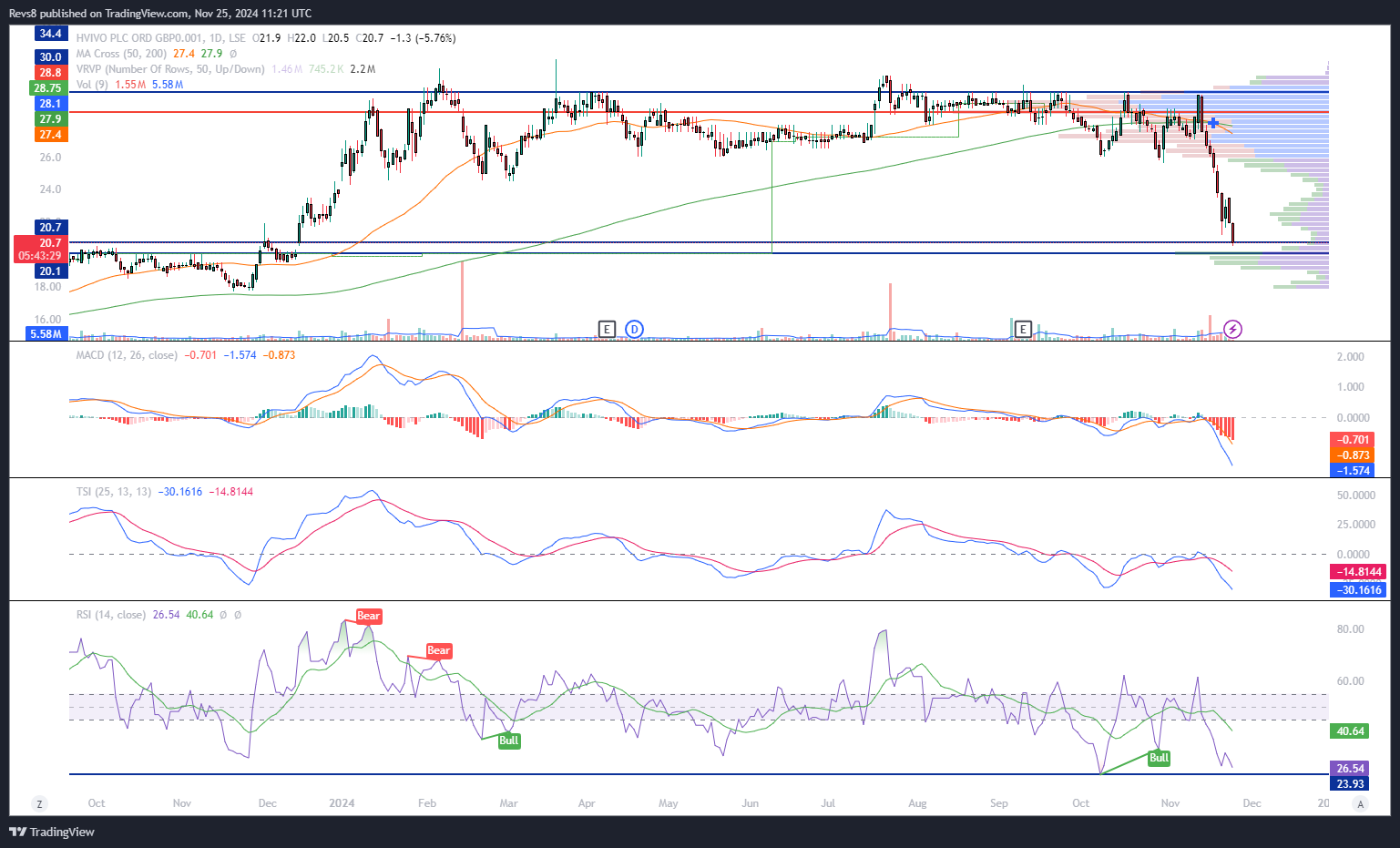The image size is (1400, 848).
Task: Click the -1.574 MACD value tag
Action: pyautogui.click(x=1352, y=471)
